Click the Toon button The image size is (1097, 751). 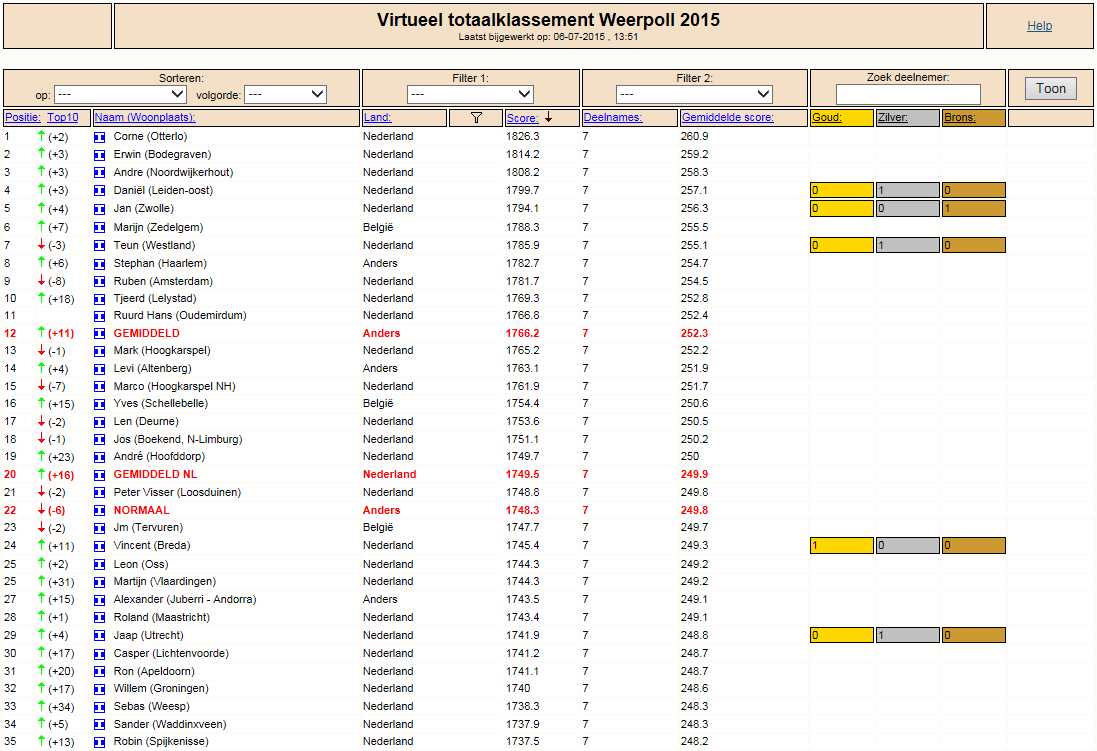1051,88
